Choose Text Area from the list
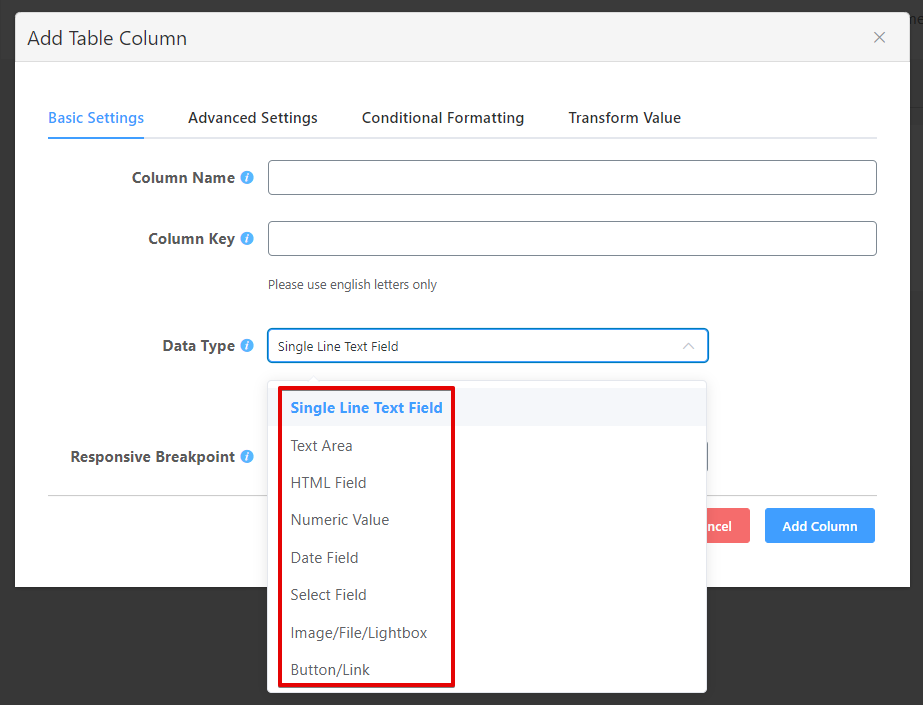Viewport: 923px width, 705px height. point(322,446)
